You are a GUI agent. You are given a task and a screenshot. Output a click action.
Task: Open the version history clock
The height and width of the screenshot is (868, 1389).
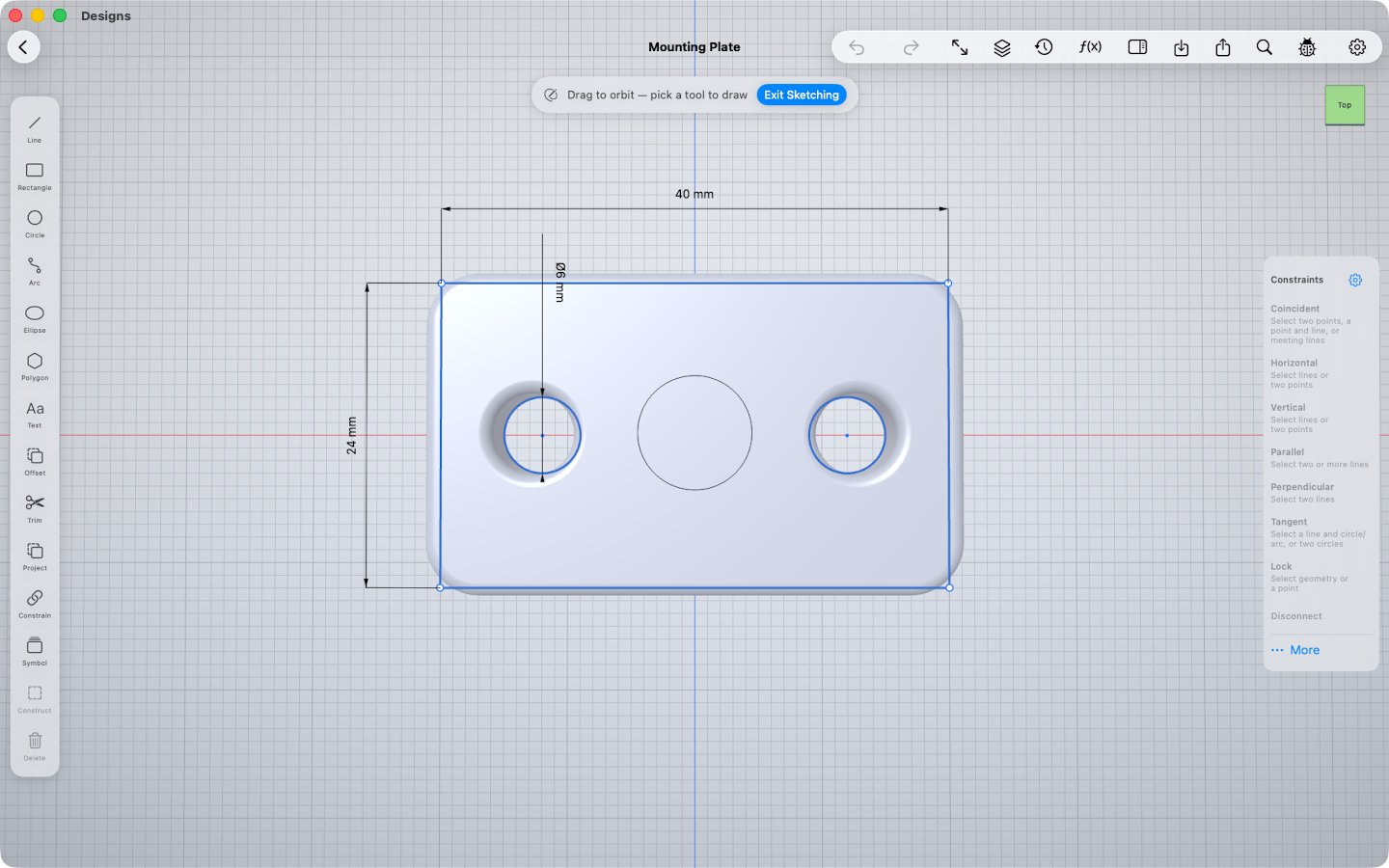click(1044, 47)
